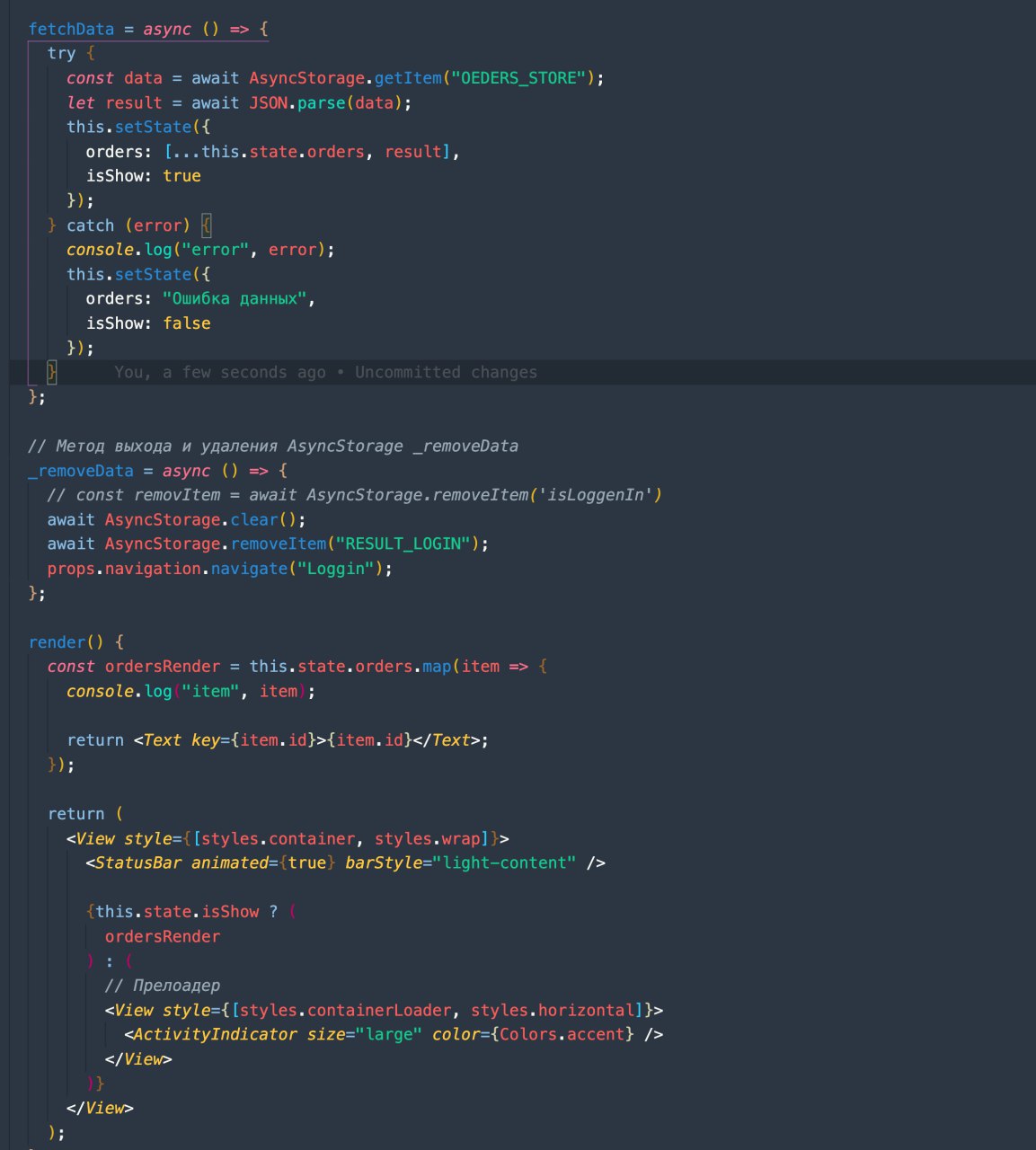Viewport: 1036px width, 1150px height.
Task: Click the 'catch (error)' clause
Action: [128, 226]
